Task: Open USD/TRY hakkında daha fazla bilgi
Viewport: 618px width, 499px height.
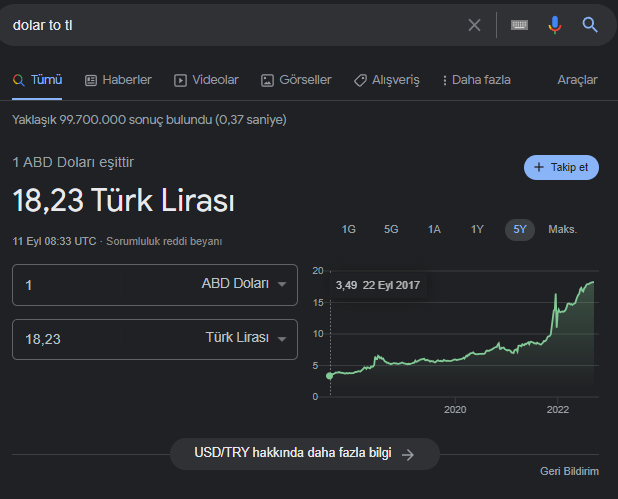Action: 305,454
